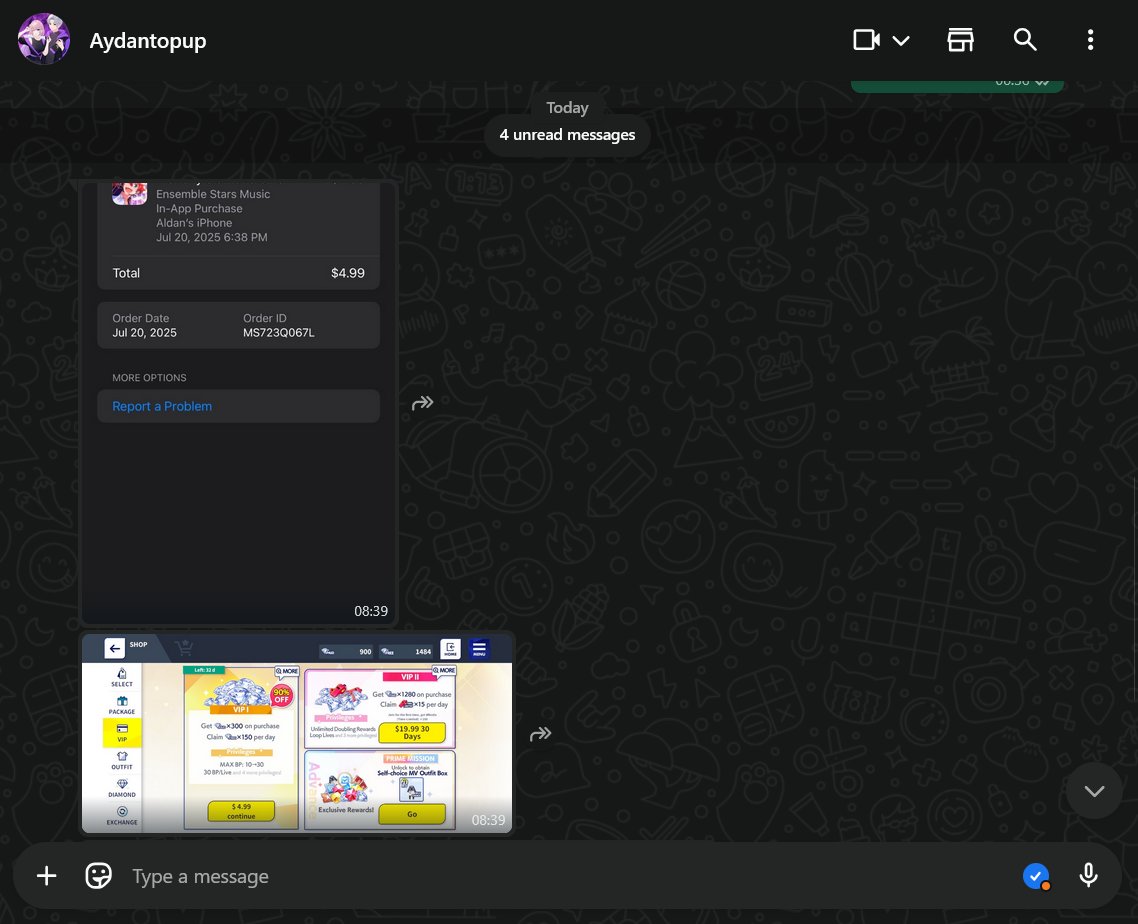Click the Ensemble Stars Music app icon in receipt
The image size is (1138, 924).
pyautogui.click(x=130, y=193)
